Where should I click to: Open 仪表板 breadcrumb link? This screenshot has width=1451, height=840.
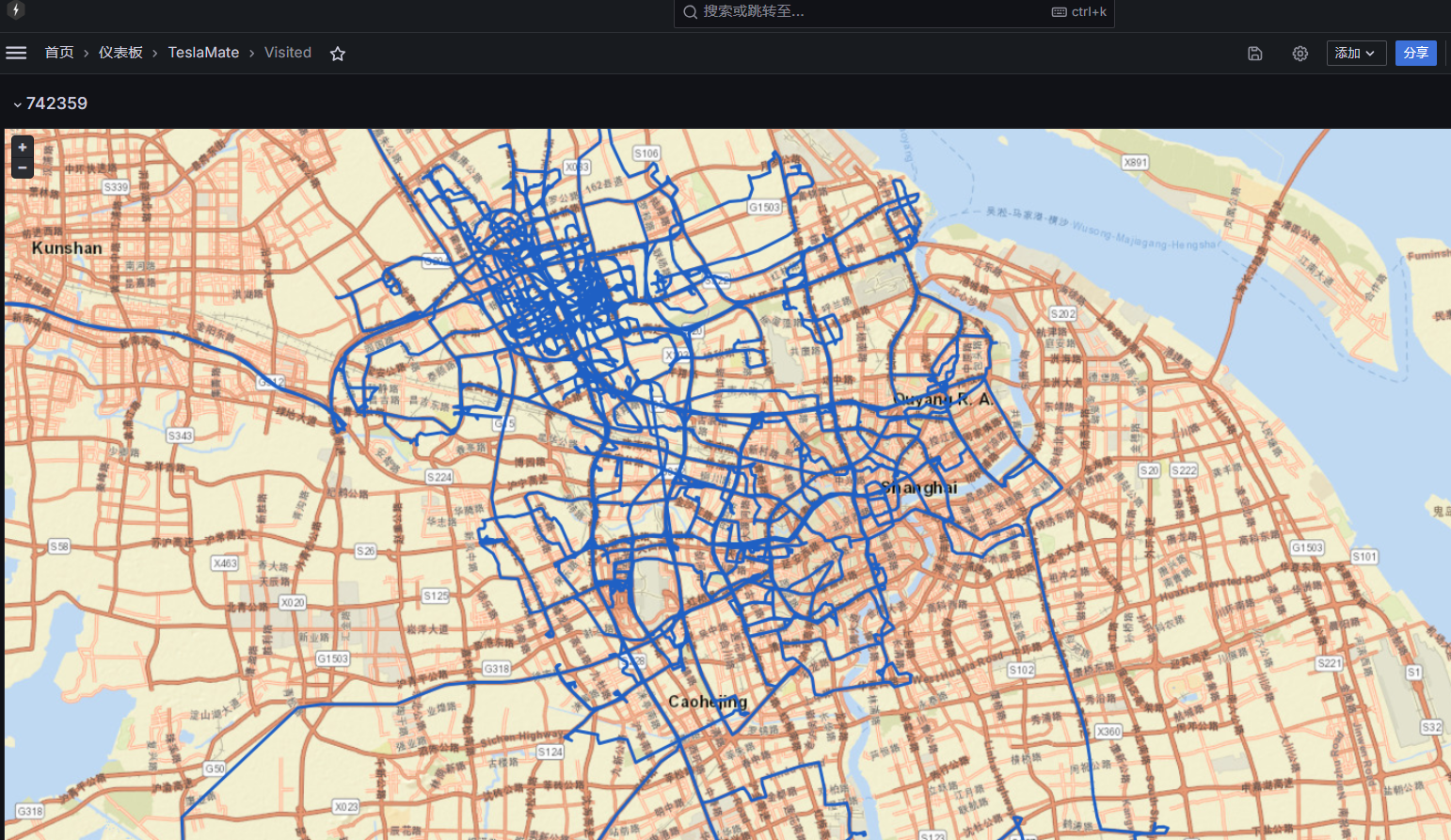click(120, 53)
